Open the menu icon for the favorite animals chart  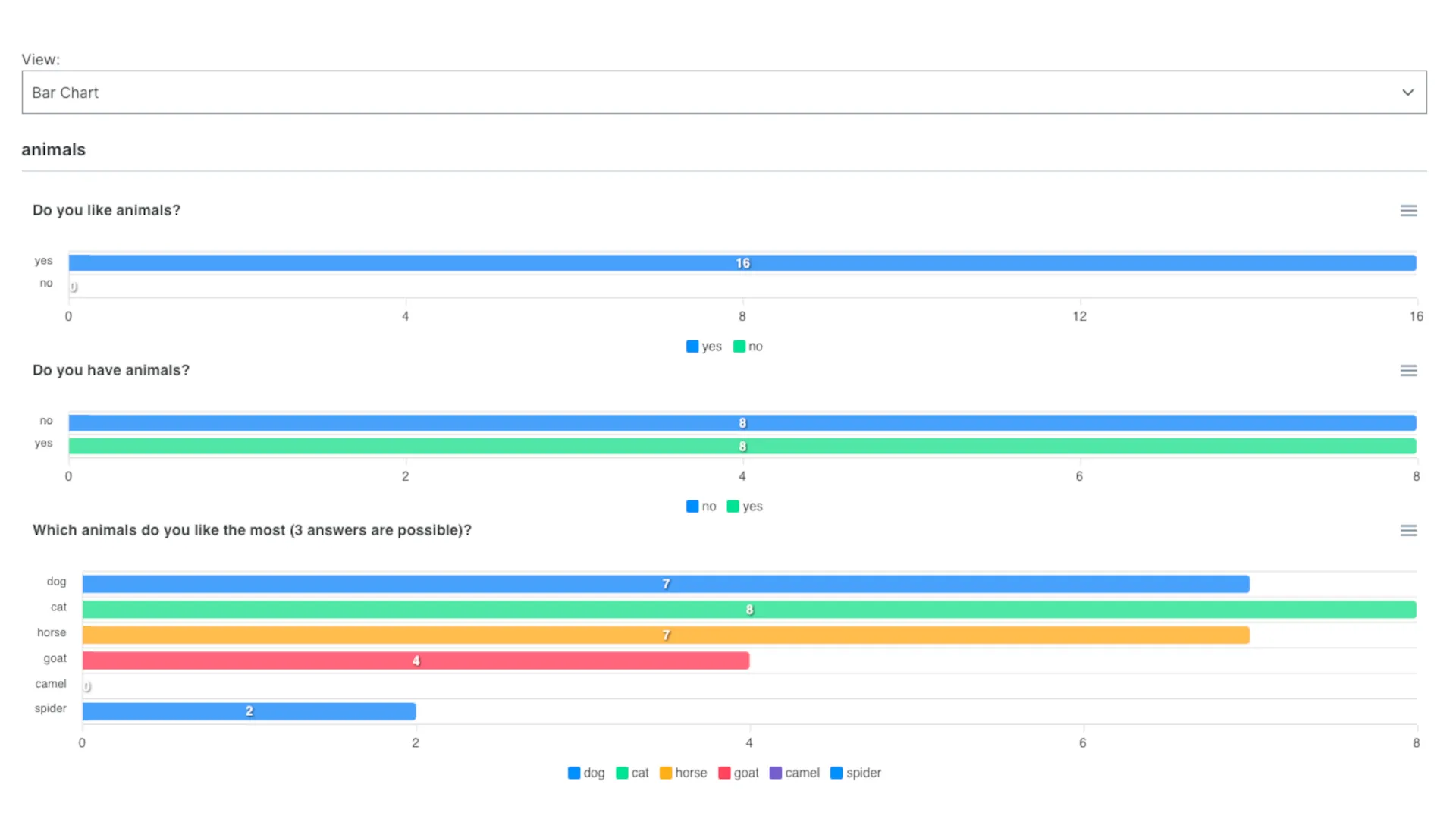coord(1408,530)
